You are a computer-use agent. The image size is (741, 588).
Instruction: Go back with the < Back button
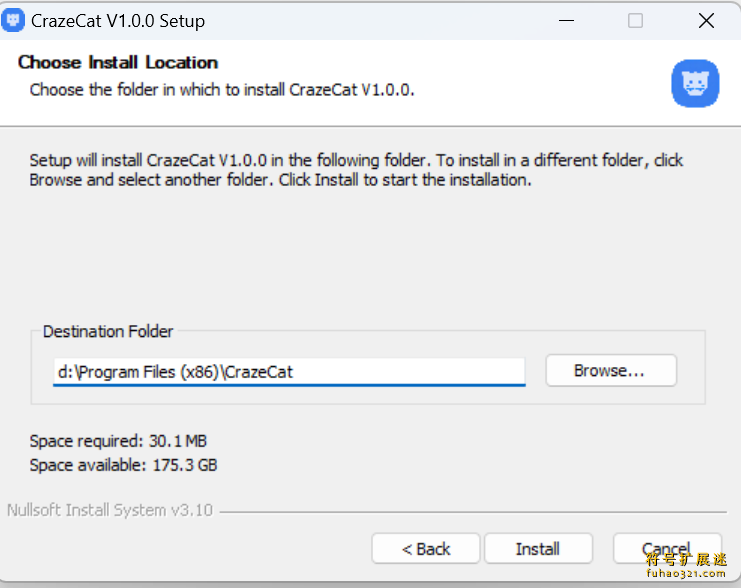[426, 549]
